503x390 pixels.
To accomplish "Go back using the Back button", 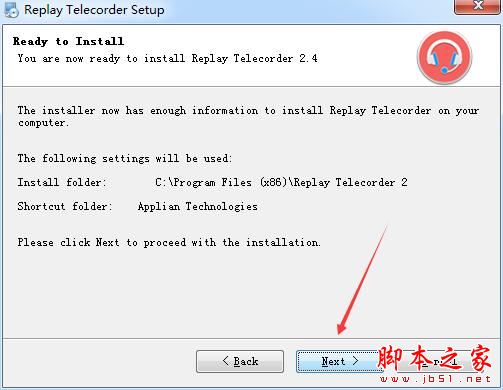I will 240,361.
